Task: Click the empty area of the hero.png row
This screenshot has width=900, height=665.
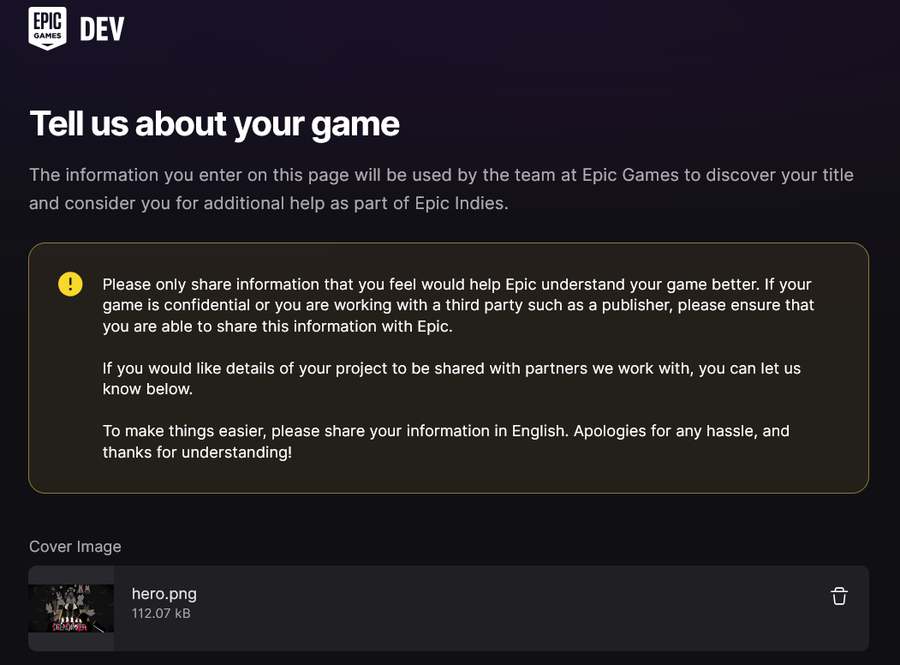Action: tap(500, 608)
